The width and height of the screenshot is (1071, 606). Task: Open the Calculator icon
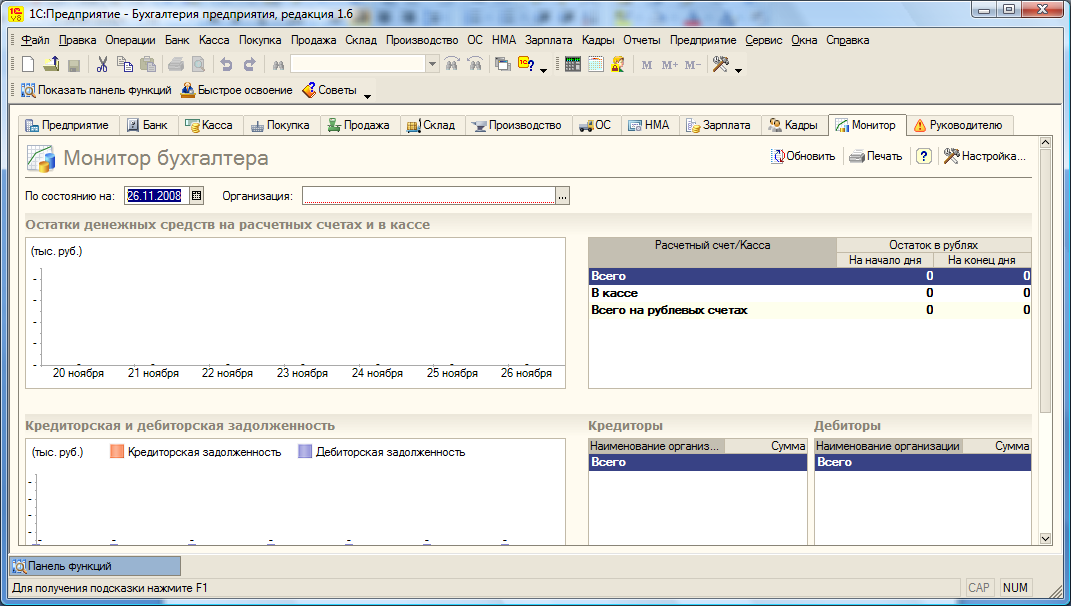(x=573, y=64)
